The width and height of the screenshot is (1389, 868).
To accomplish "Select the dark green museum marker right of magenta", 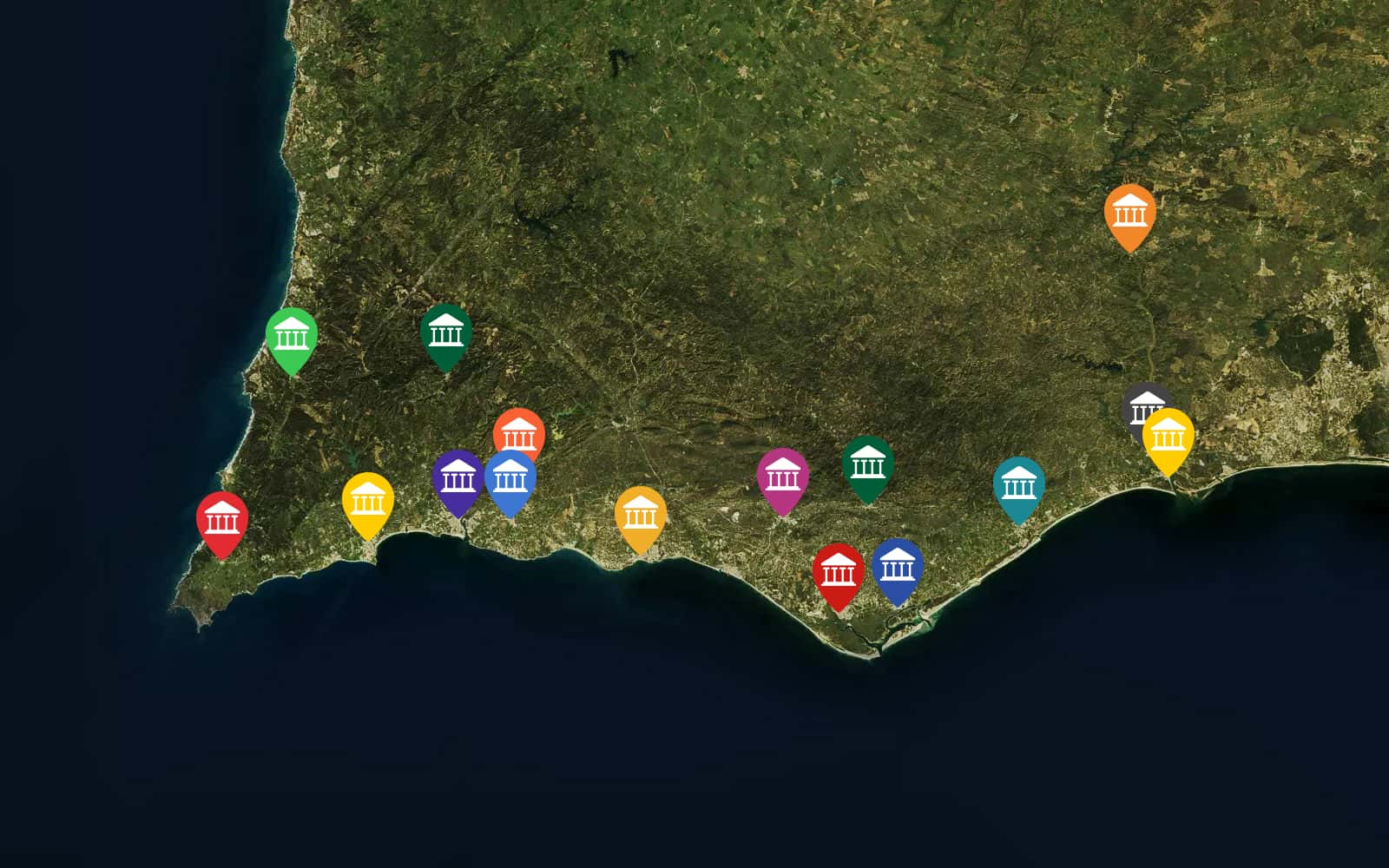I will click(867, 464).
